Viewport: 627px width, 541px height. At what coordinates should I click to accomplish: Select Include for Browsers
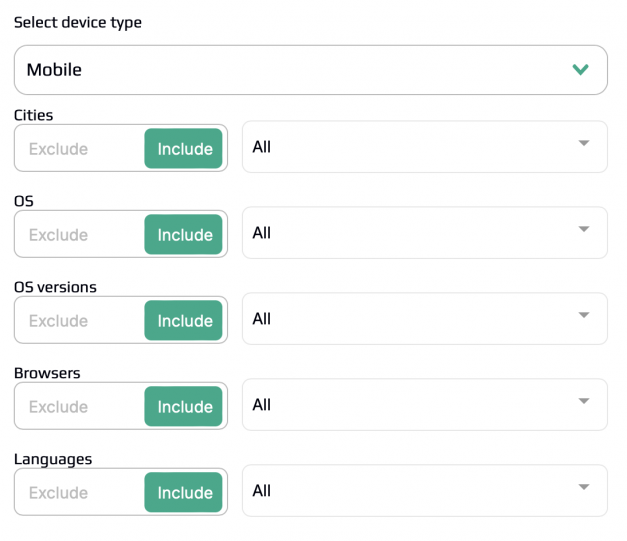[184, 406]
